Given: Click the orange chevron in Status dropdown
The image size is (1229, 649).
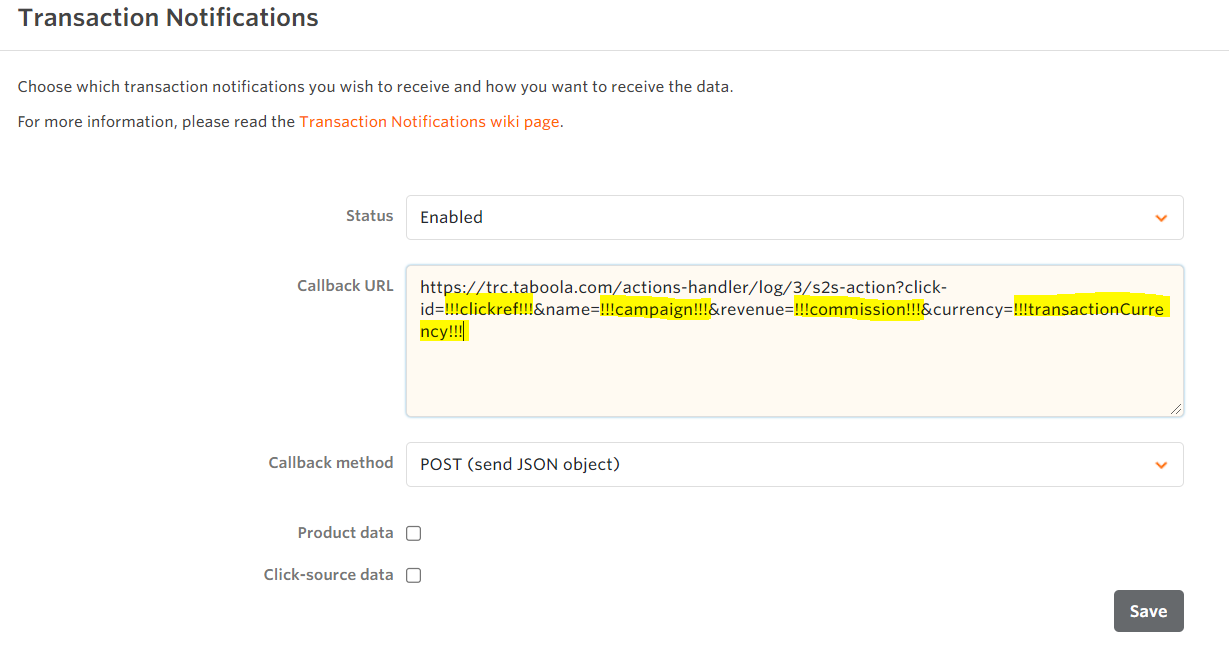Looking at the screenshot, I should (x=1161, y=218).
